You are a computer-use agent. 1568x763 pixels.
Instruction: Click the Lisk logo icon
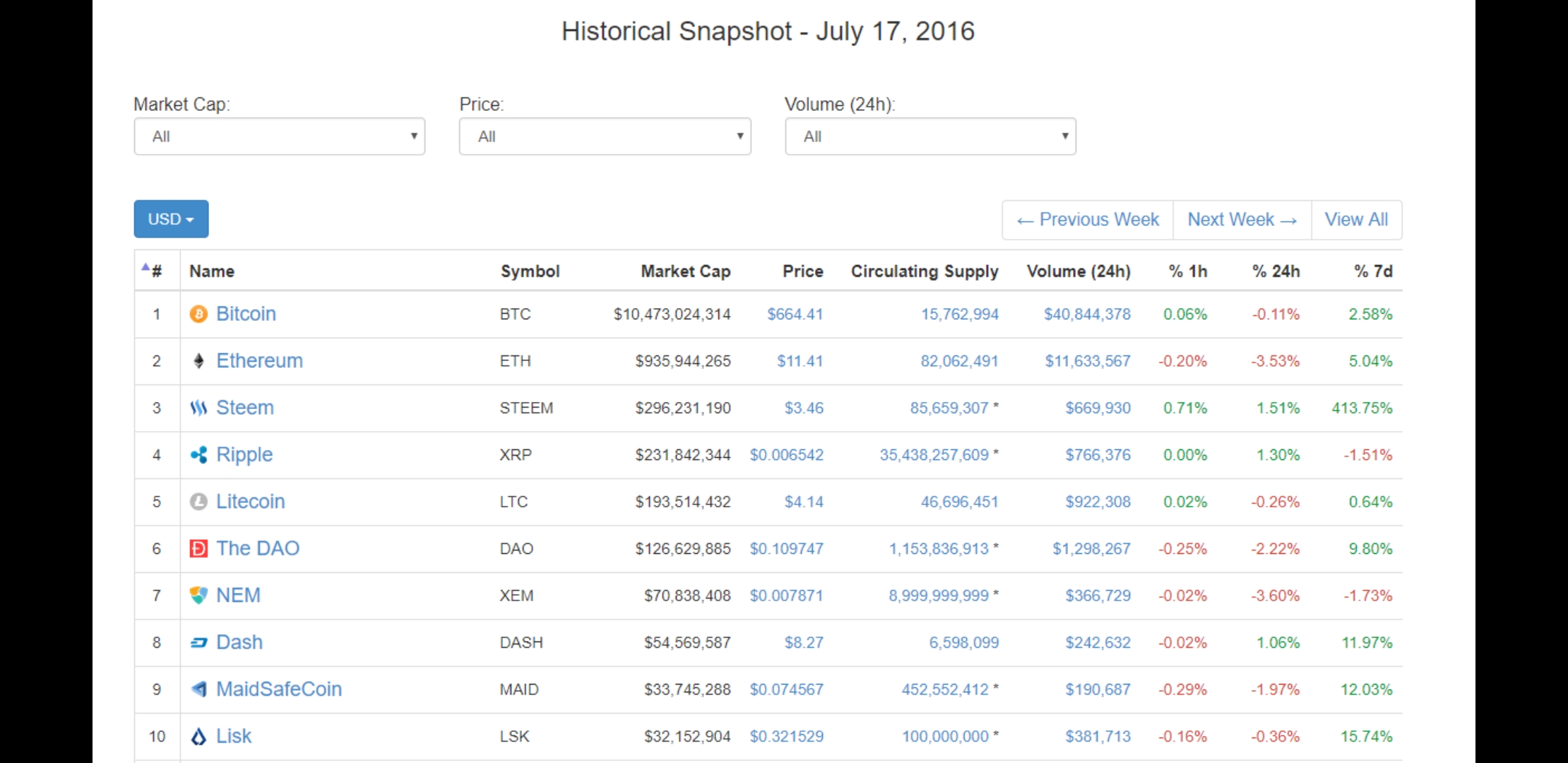click(198, 736)
